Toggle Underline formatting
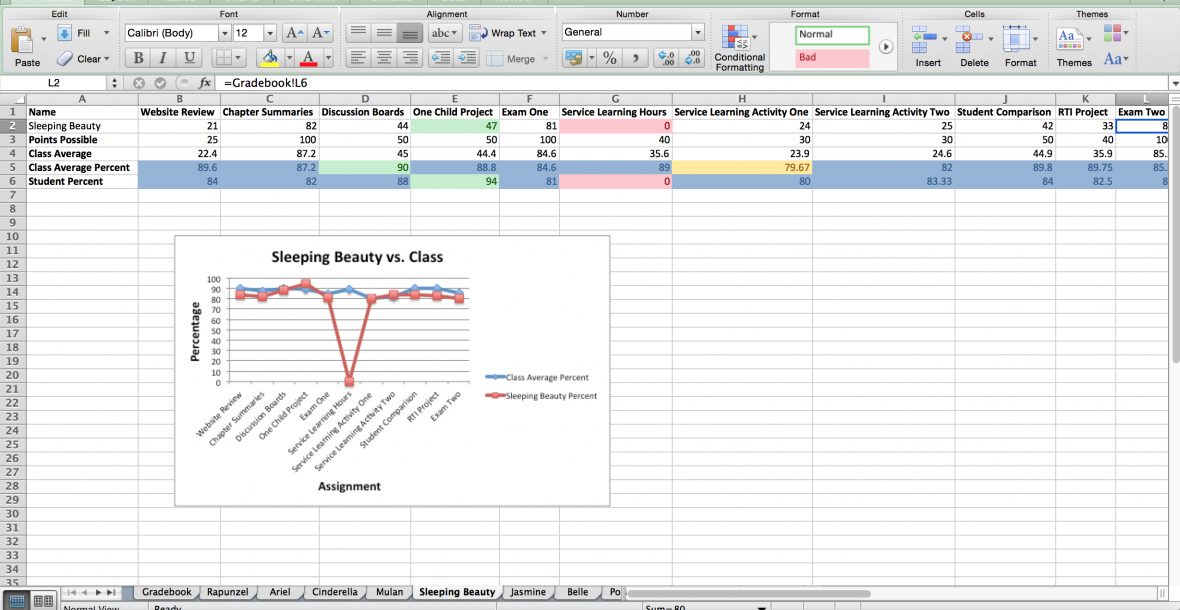 pos(188,58)
